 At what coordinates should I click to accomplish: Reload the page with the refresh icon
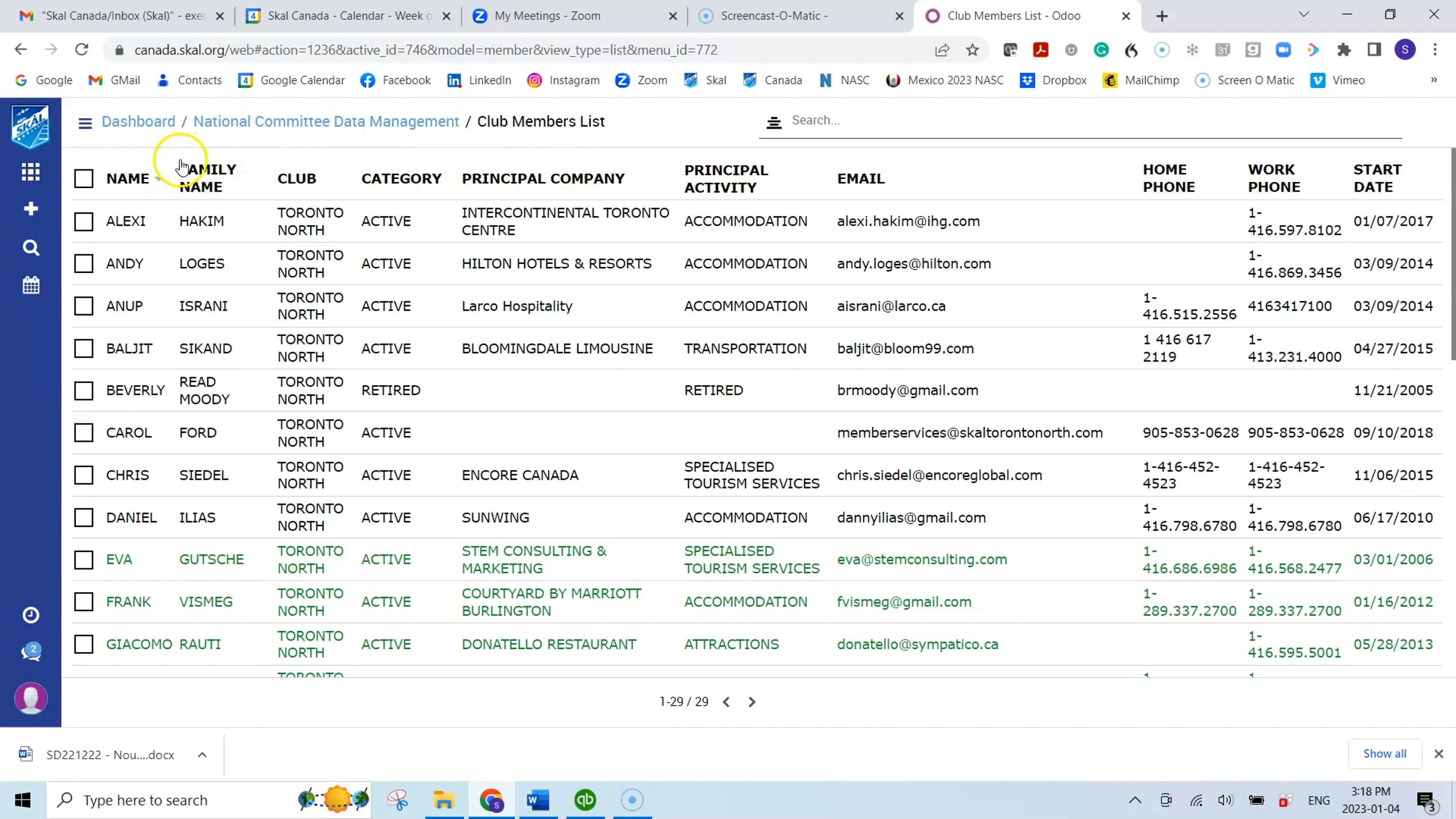(81, 50)
